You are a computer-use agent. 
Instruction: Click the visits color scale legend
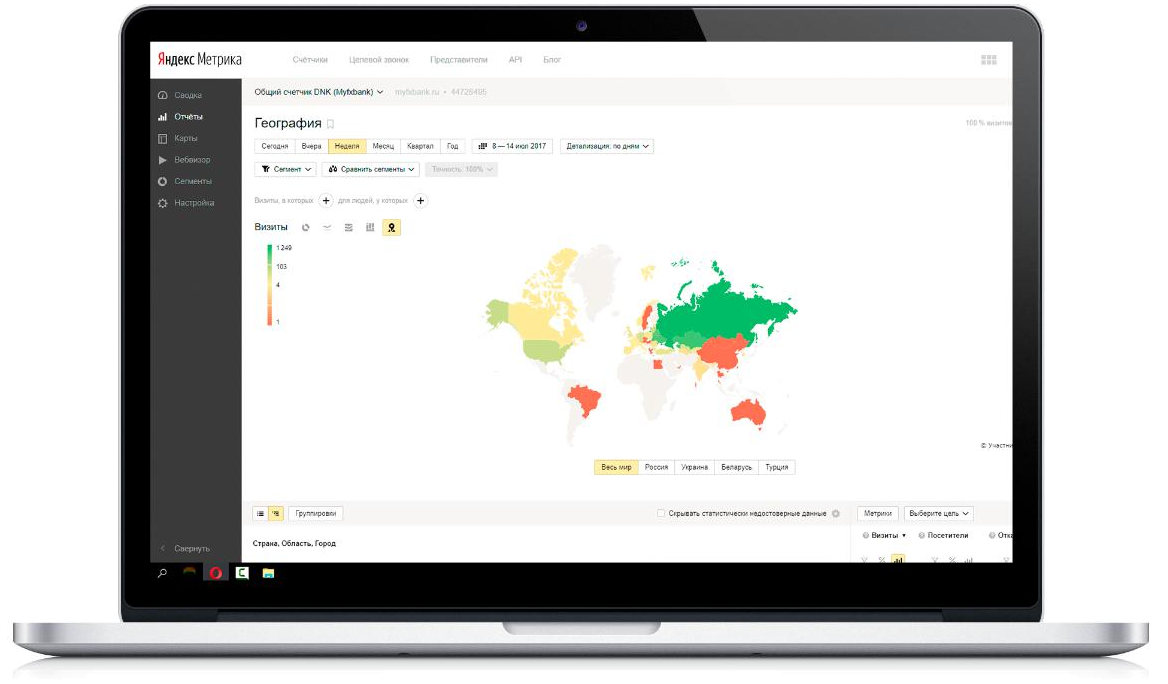270,285
